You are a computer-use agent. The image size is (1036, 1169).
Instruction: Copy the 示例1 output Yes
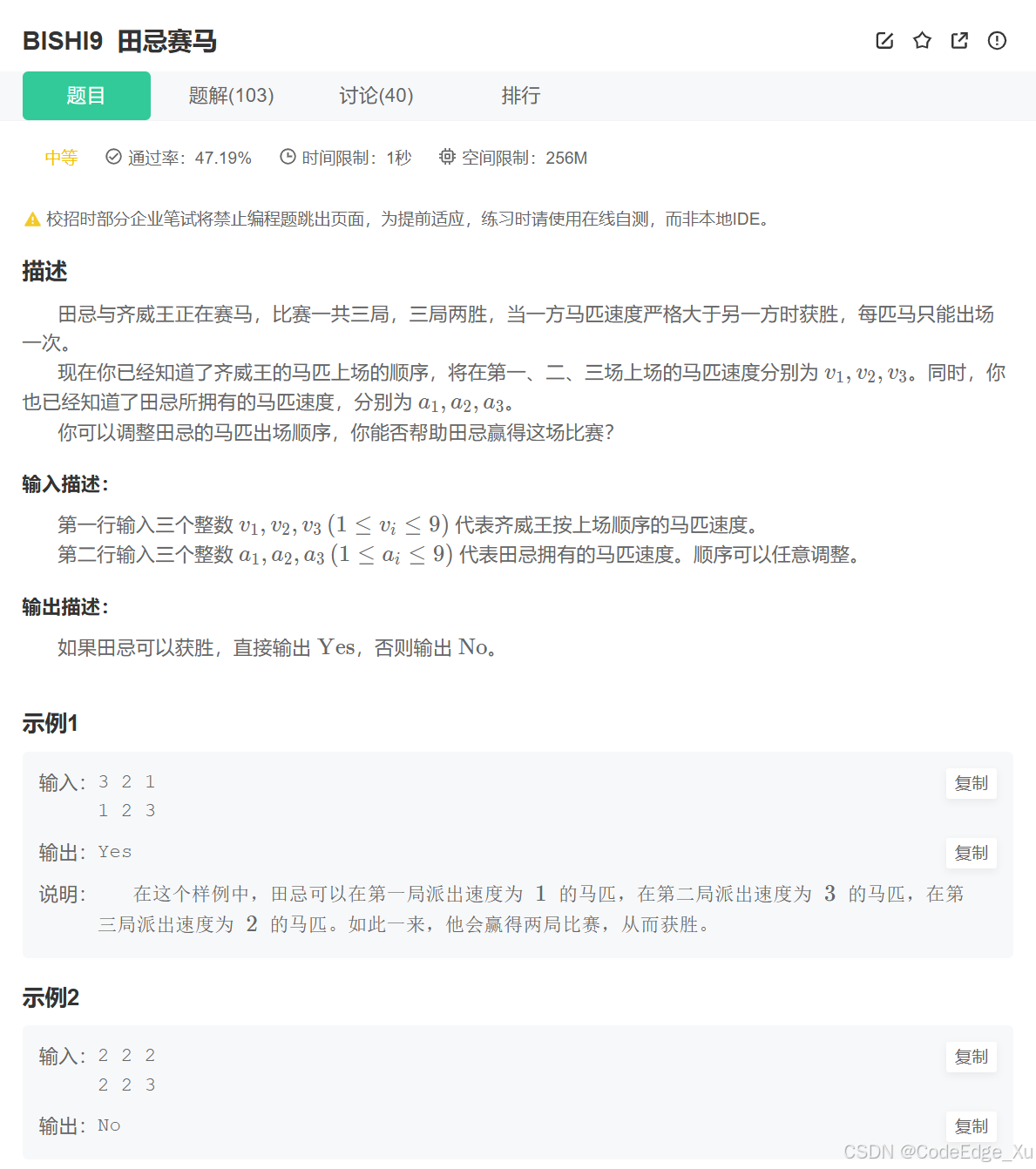click(971, 853)
